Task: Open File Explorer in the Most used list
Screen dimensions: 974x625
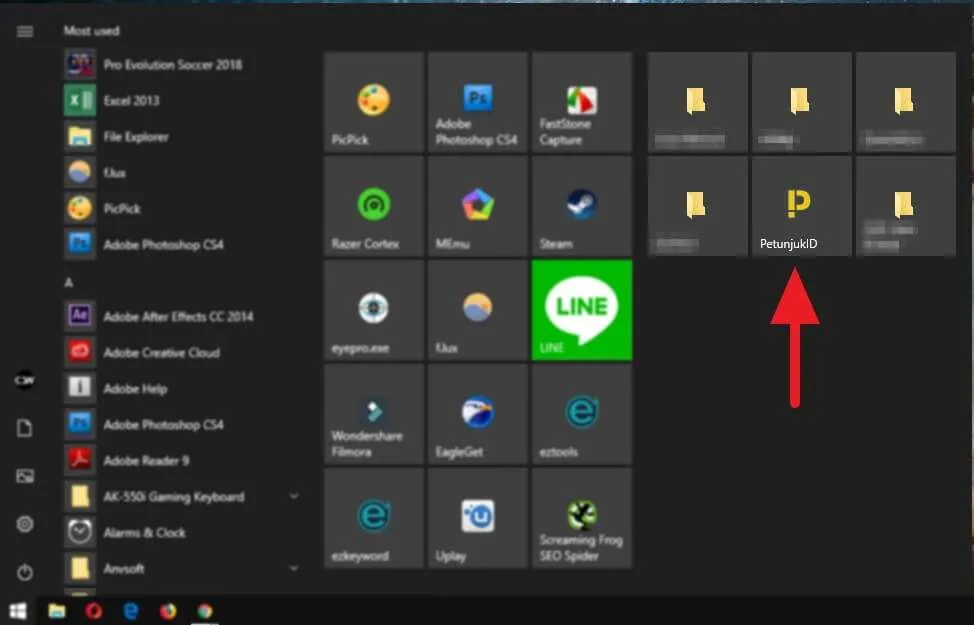Action: click(180, 137)
